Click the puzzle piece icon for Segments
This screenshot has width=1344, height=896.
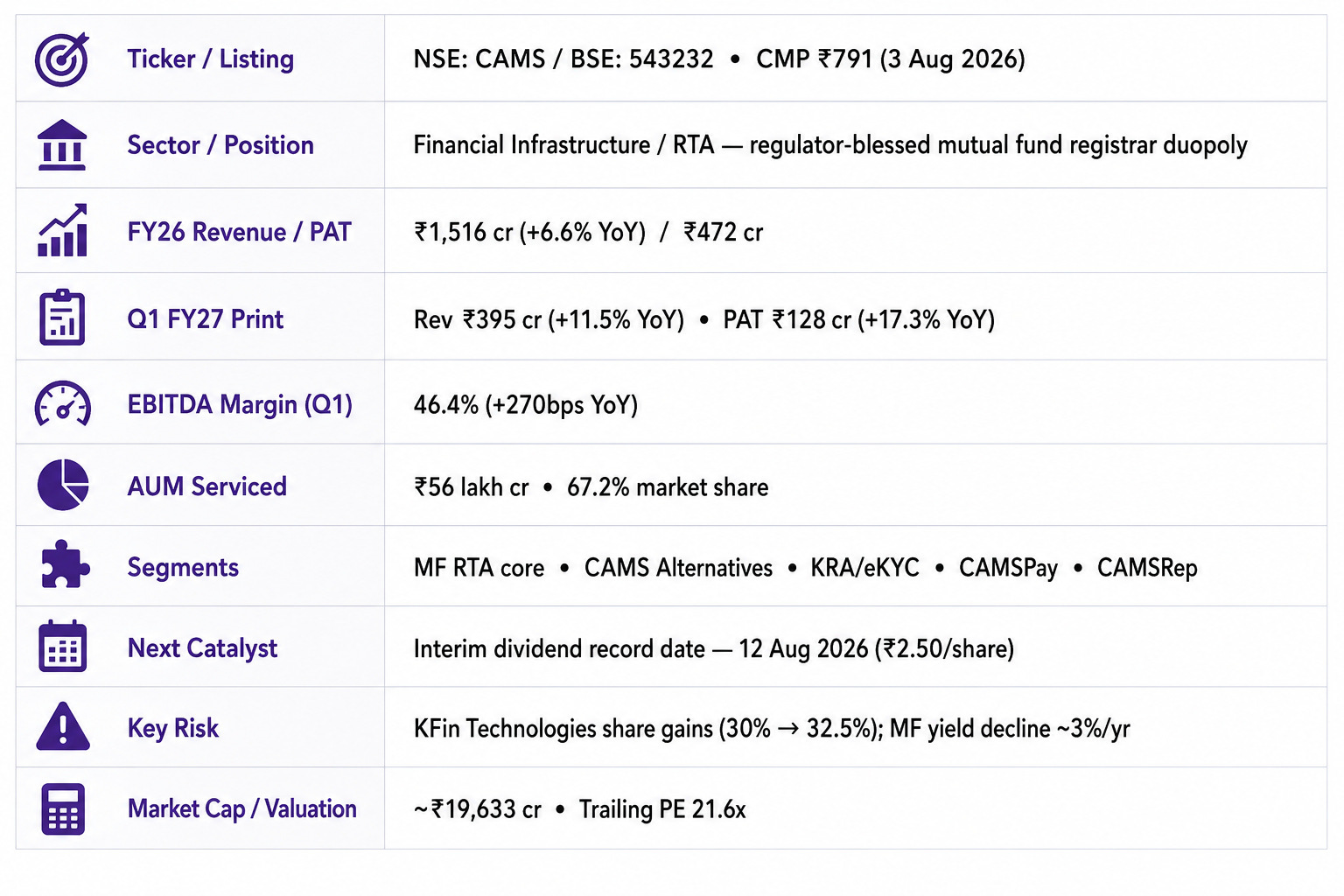pos(64,564)
